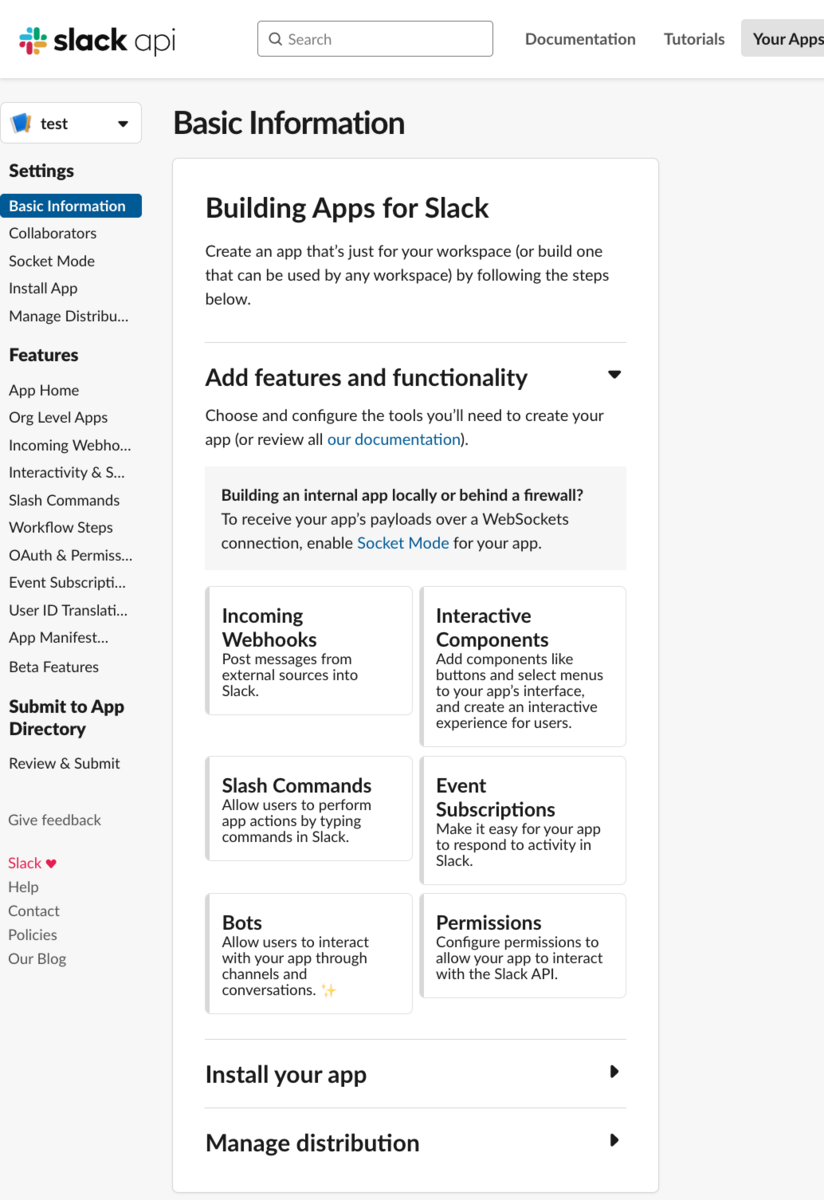Choose the Bots feature card
Viewport: 824px width, 1200px height.
pos(309,953)
